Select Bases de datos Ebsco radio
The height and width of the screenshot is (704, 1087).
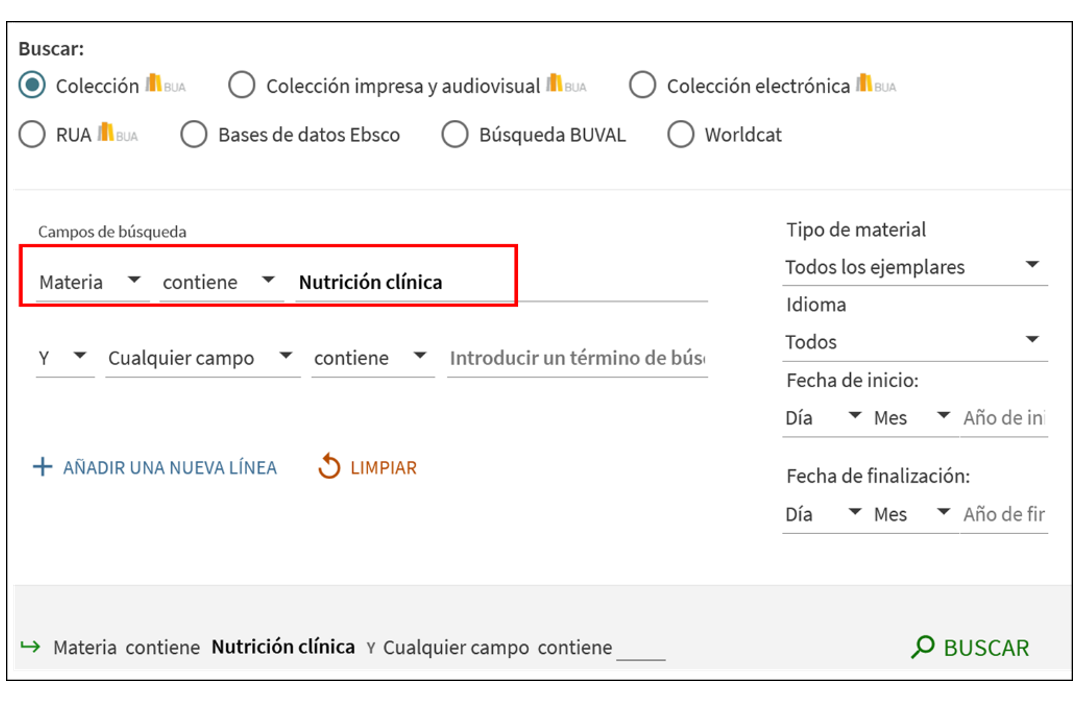(194, 134)
